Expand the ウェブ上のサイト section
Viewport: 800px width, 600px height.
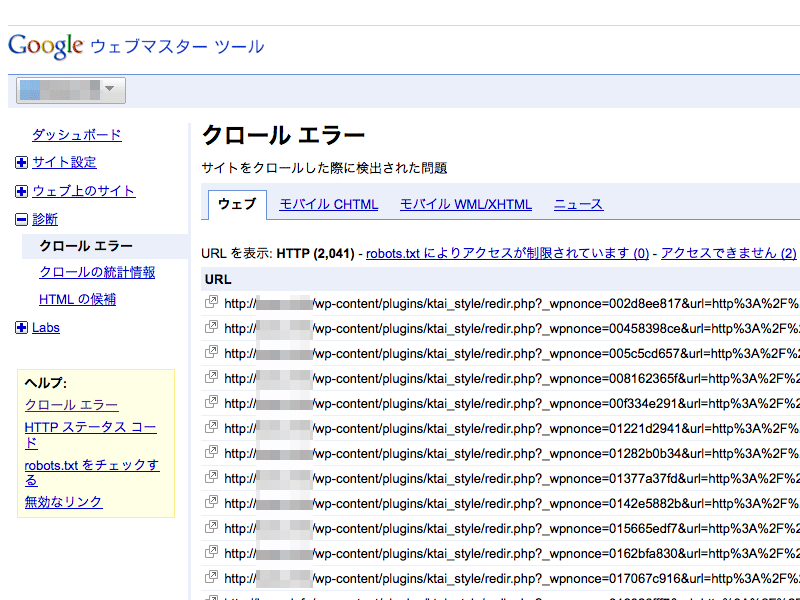[x=21, y=191]
